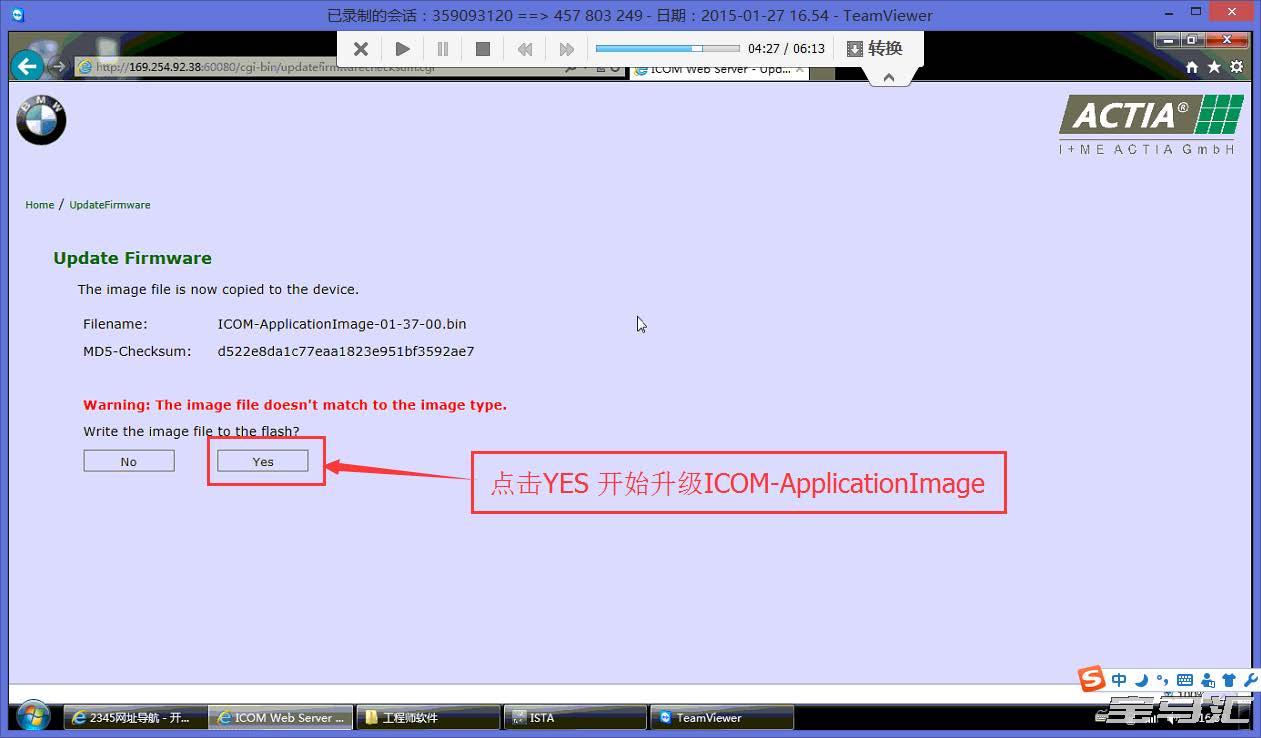Click the 转换 convert button

pyautogui.click(x=875, y=49)
